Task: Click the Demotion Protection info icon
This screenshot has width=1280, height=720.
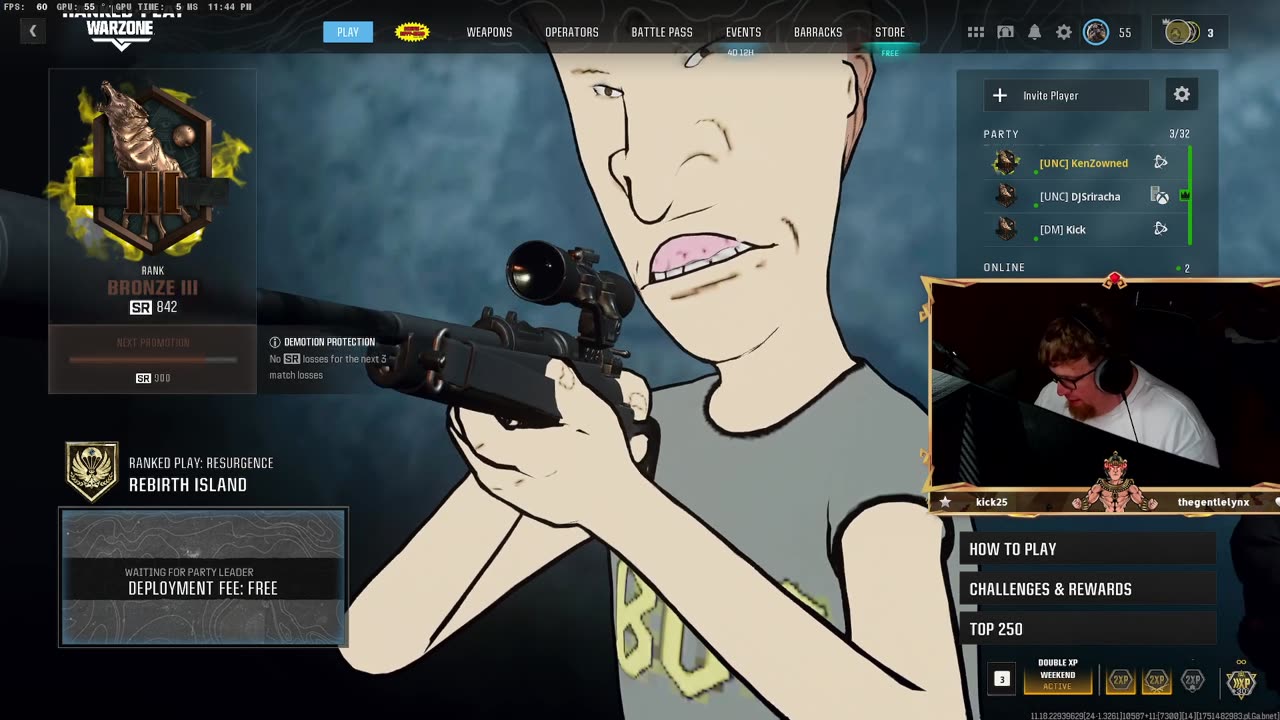Action: pyautogui.click(x=275, y=342)
